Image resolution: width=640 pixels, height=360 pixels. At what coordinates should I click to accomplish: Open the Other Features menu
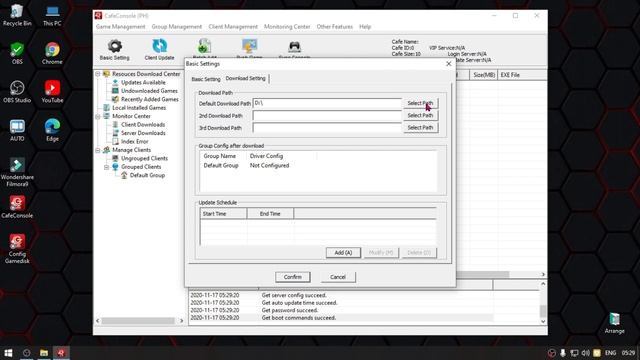(335, 27)
